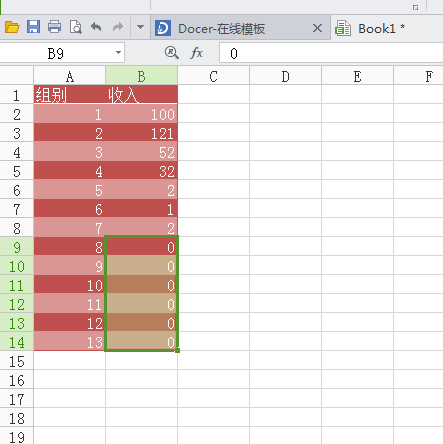Open the insert function fx button
This screenshot has height=444, width=443.
click(197, 53)
